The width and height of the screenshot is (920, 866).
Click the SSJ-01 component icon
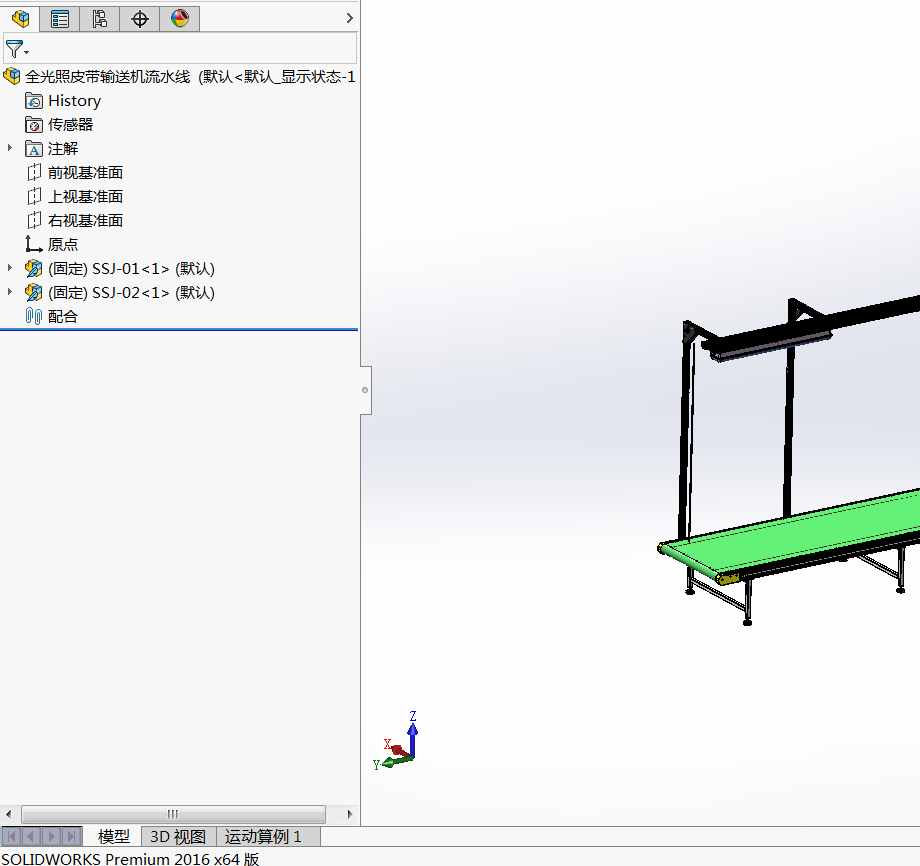(x=34, y=269)
